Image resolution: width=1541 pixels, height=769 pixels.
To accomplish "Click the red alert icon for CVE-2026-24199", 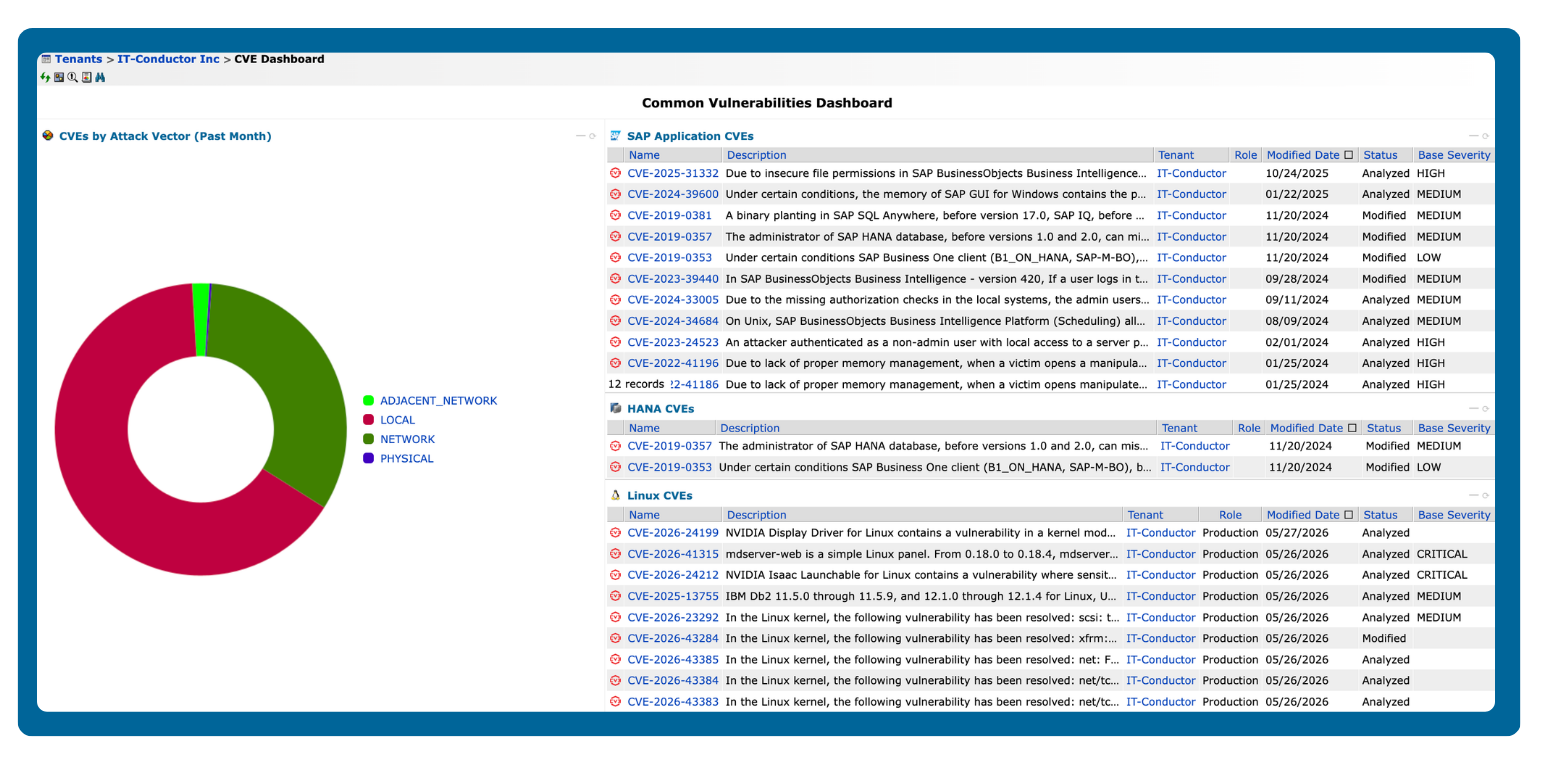I will click(616, 533).
